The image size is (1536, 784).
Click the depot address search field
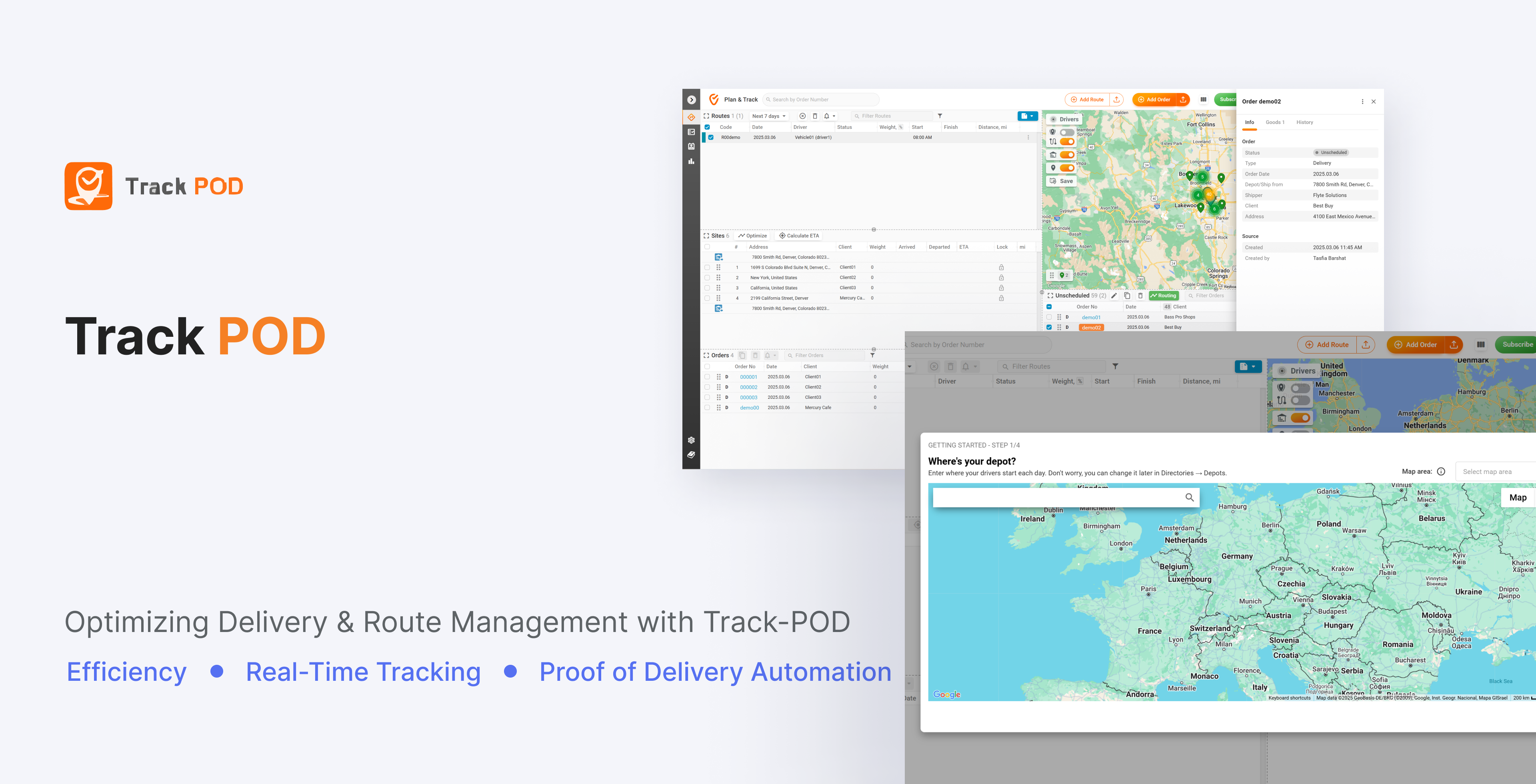pos(1066,497)
